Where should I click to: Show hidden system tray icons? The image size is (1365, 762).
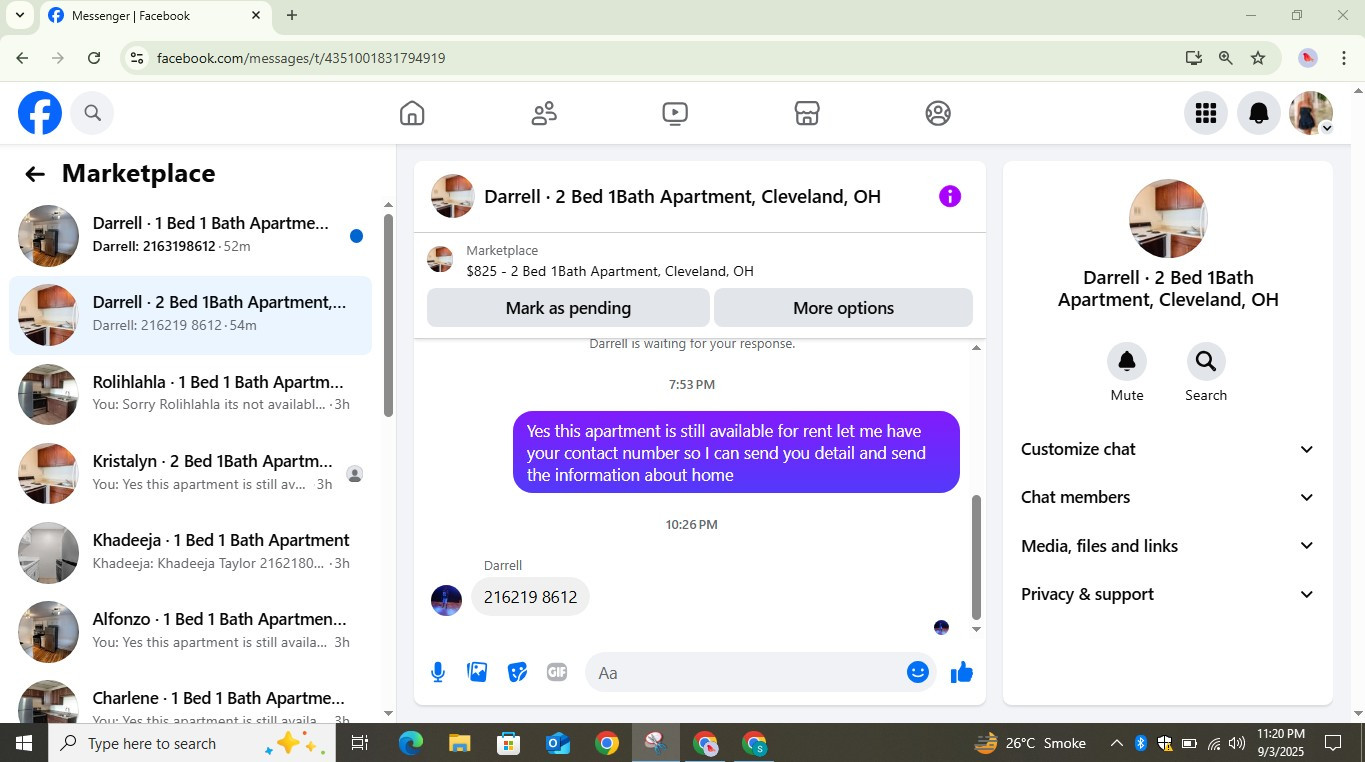point(1116,743)
